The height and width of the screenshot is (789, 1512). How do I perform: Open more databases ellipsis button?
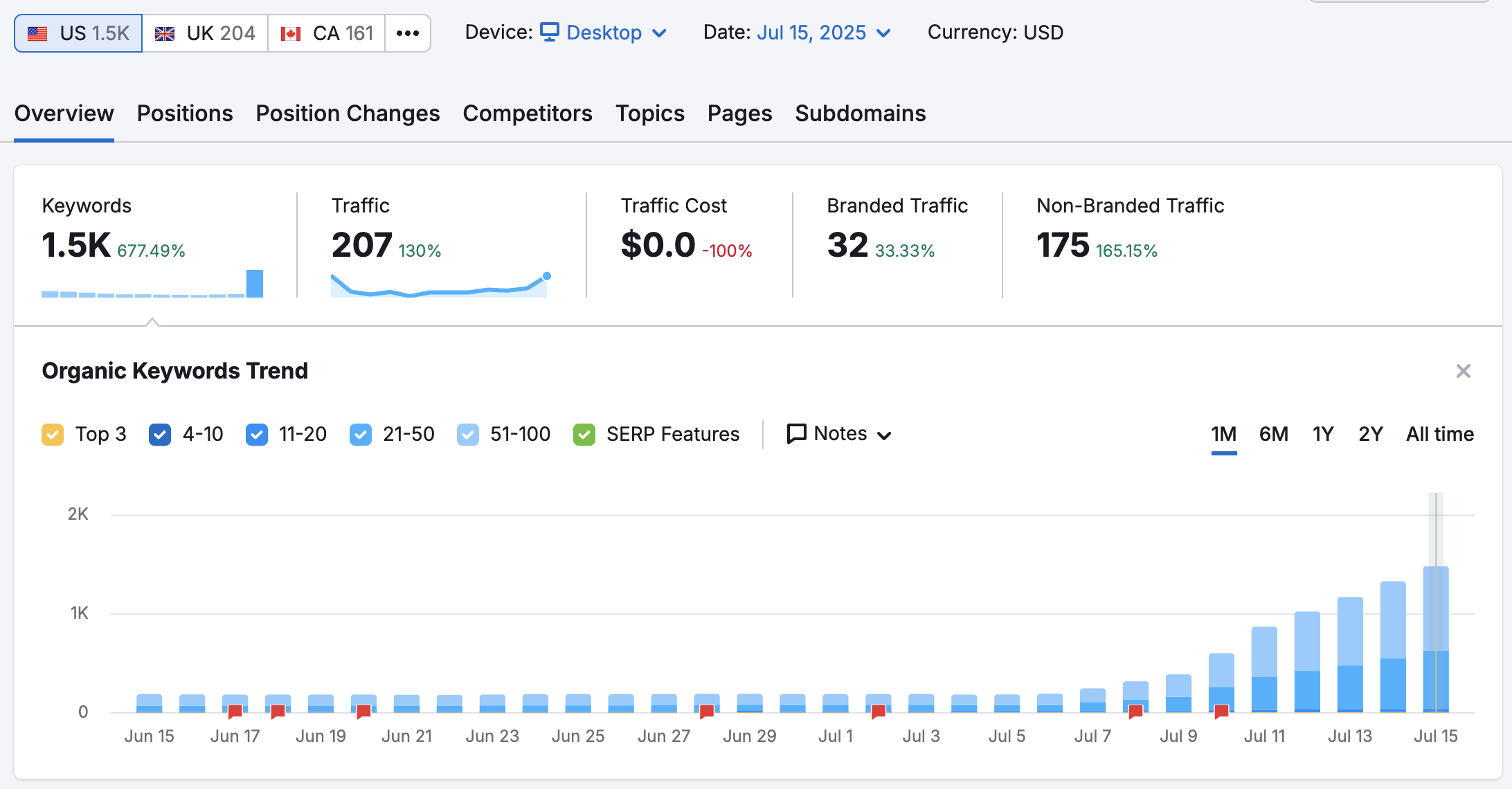[x=408, y=33]
